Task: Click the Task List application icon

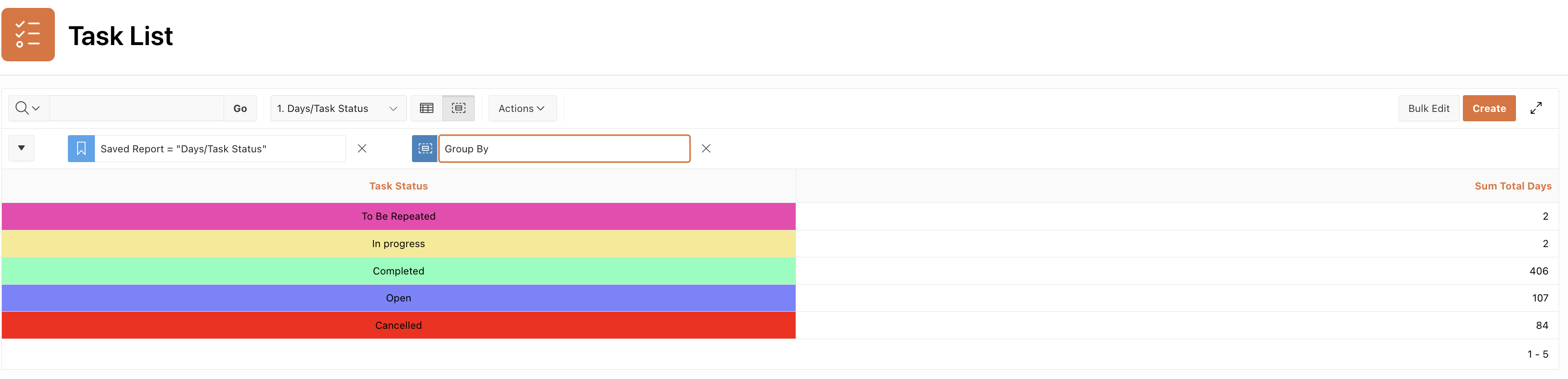Action: 28,35
